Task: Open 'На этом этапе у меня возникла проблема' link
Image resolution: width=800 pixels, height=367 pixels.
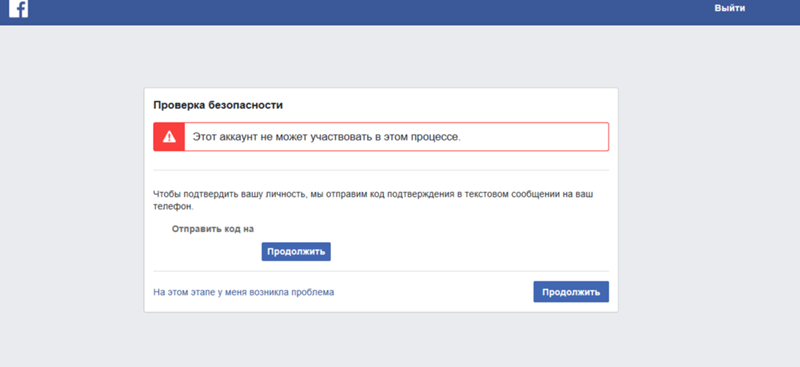Action: tap(244, 292)
